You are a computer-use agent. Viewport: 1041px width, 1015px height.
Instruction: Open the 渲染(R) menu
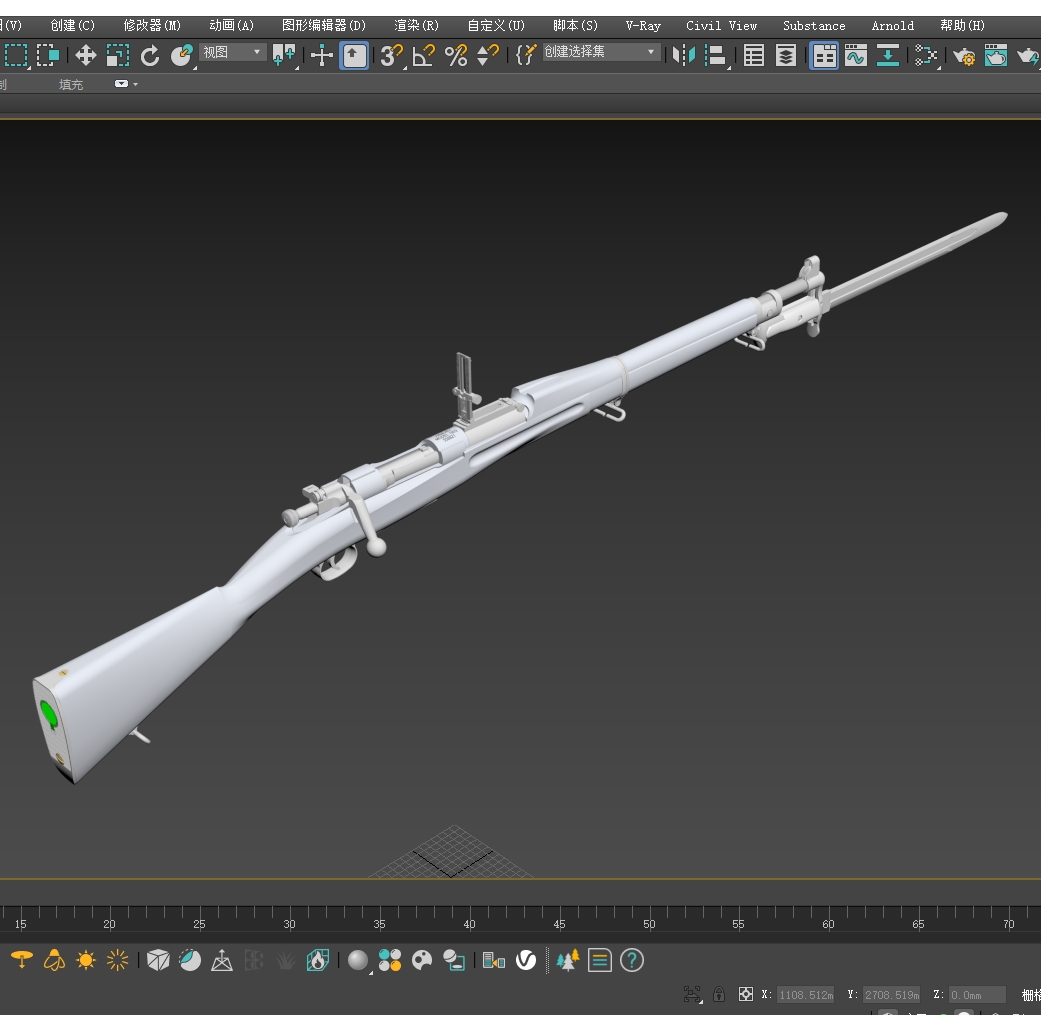(416, 25)
